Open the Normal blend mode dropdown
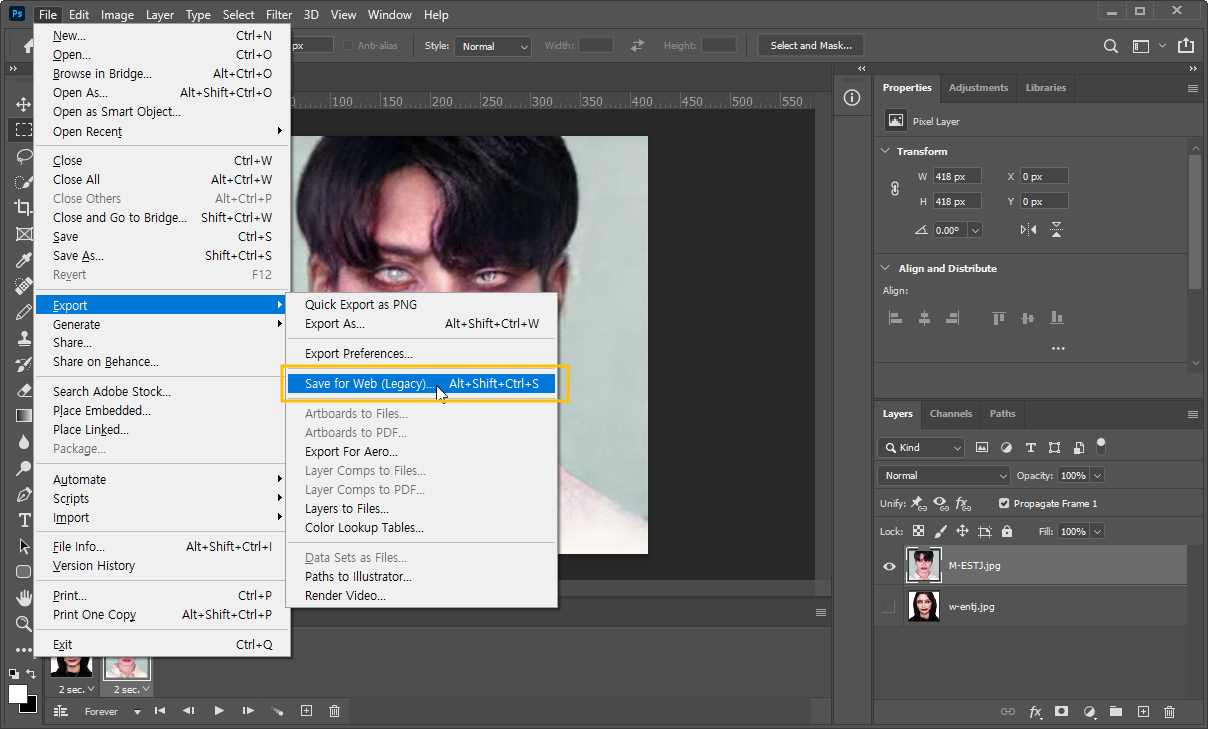This screenshot has width=1208, height=729. pos(942,475)
